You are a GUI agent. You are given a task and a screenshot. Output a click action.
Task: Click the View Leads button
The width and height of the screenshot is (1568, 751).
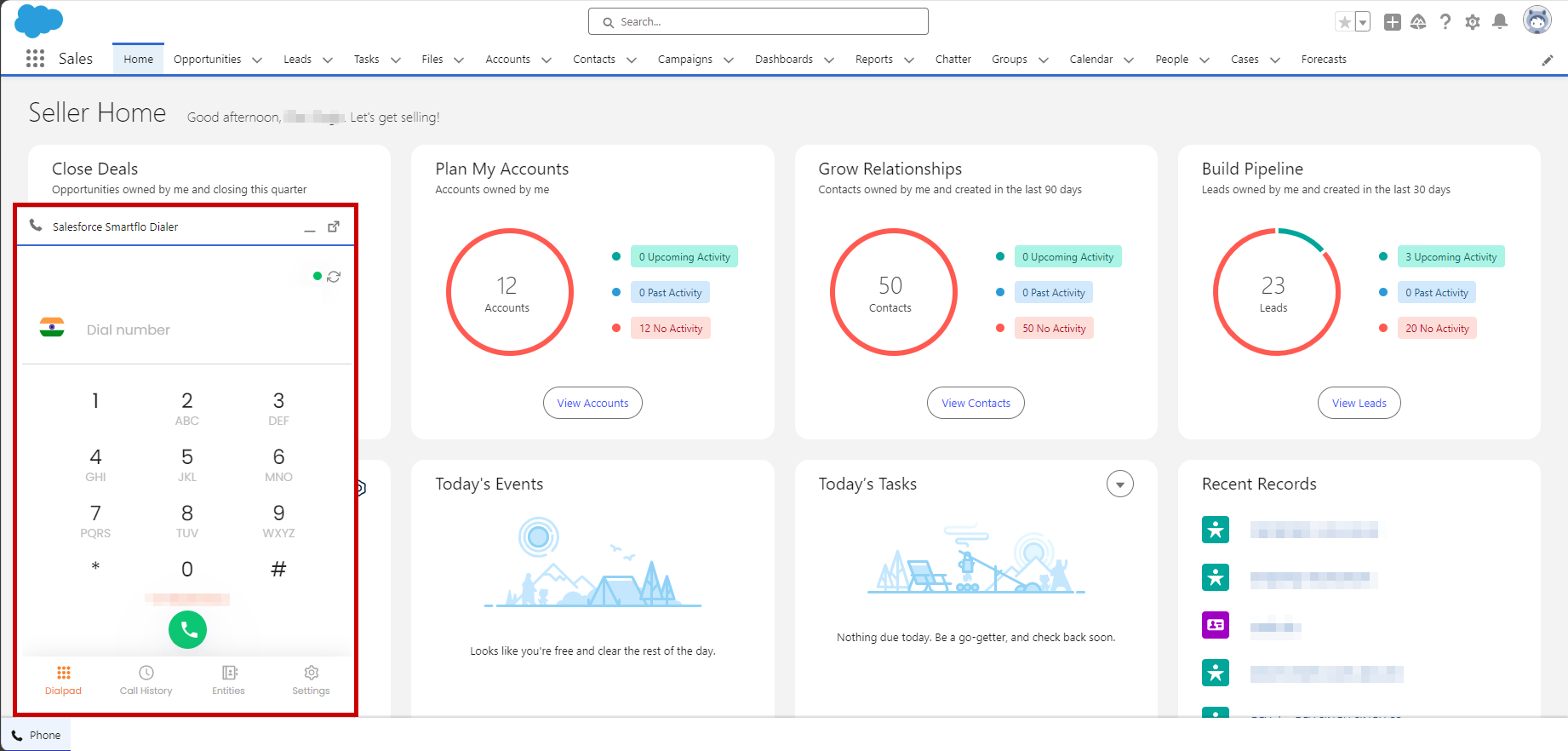[1359, 403]
